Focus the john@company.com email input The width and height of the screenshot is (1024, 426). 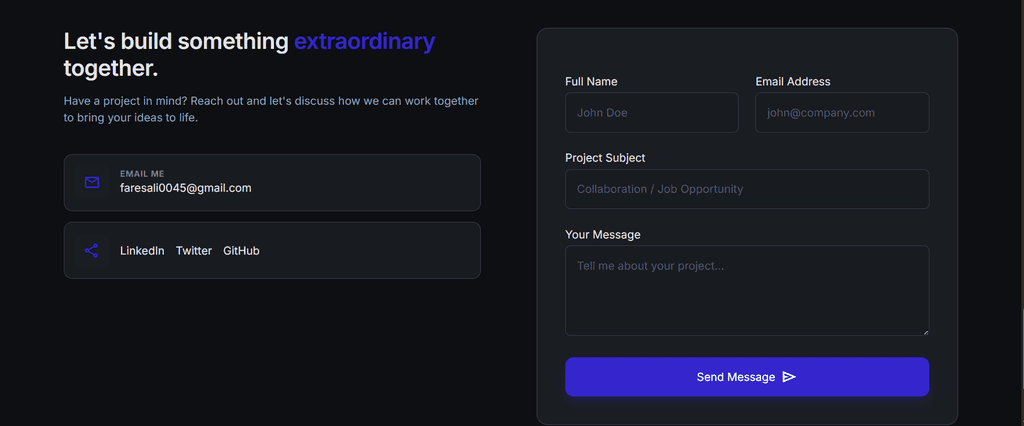(x=842, y=112)
